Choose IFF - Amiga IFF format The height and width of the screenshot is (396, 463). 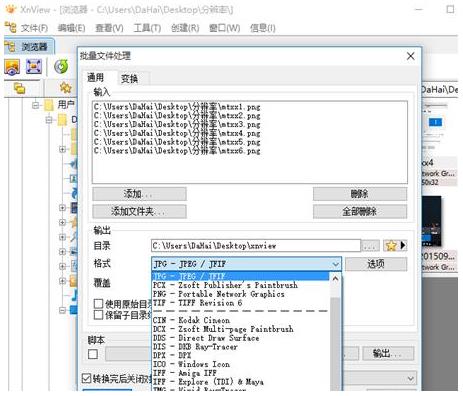240,373
